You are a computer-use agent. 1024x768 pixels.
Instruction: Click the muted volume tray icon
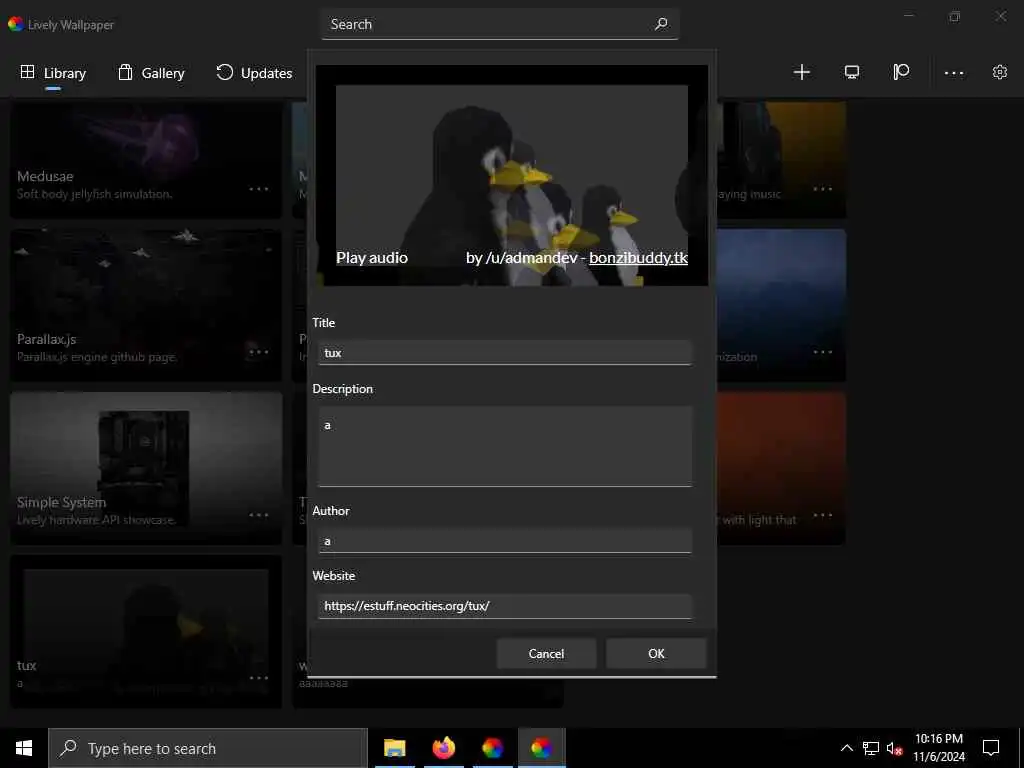click(894, 748)
